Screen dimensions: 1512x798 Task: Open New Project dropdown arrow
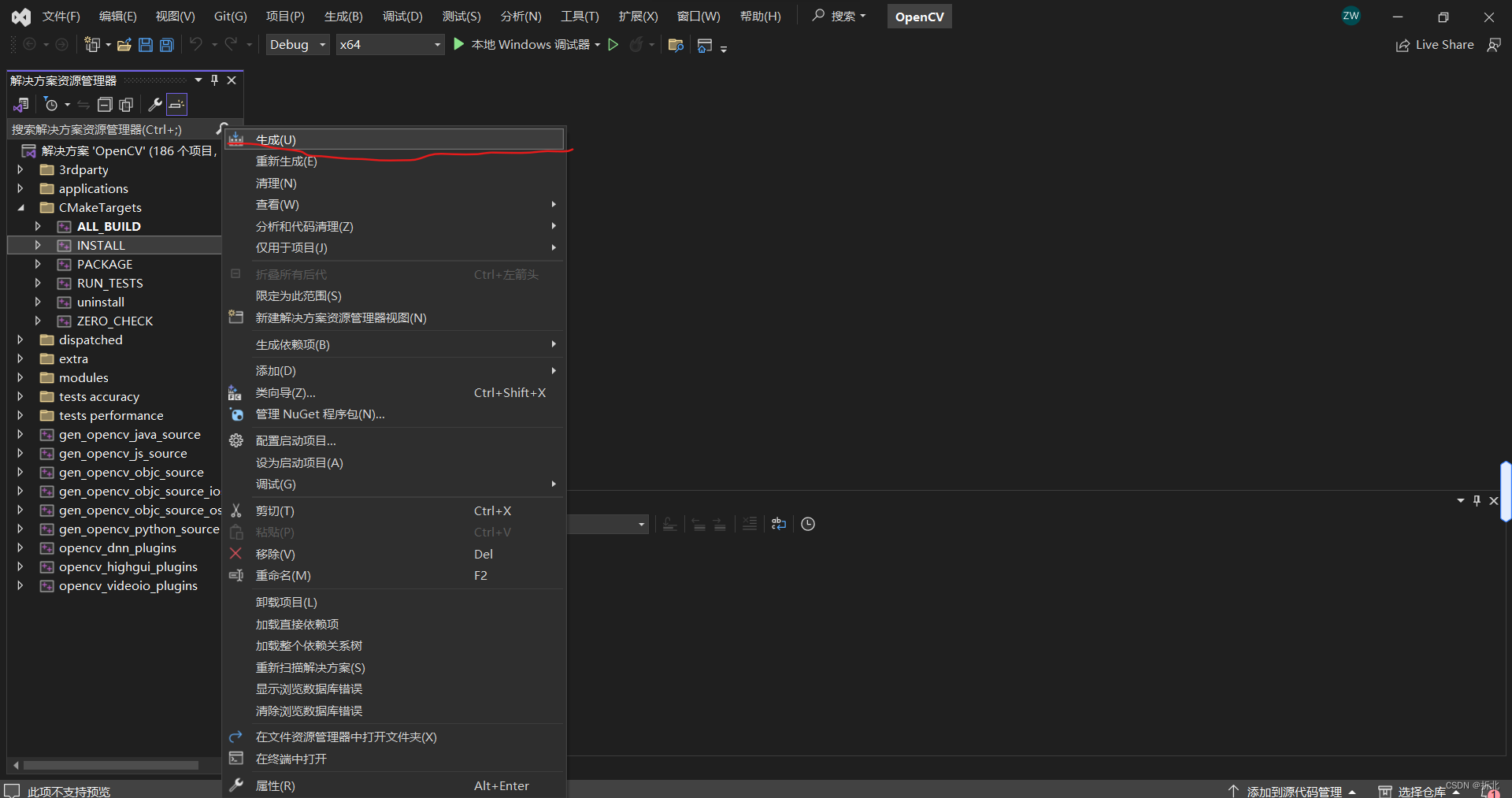[x=108, y=45]
